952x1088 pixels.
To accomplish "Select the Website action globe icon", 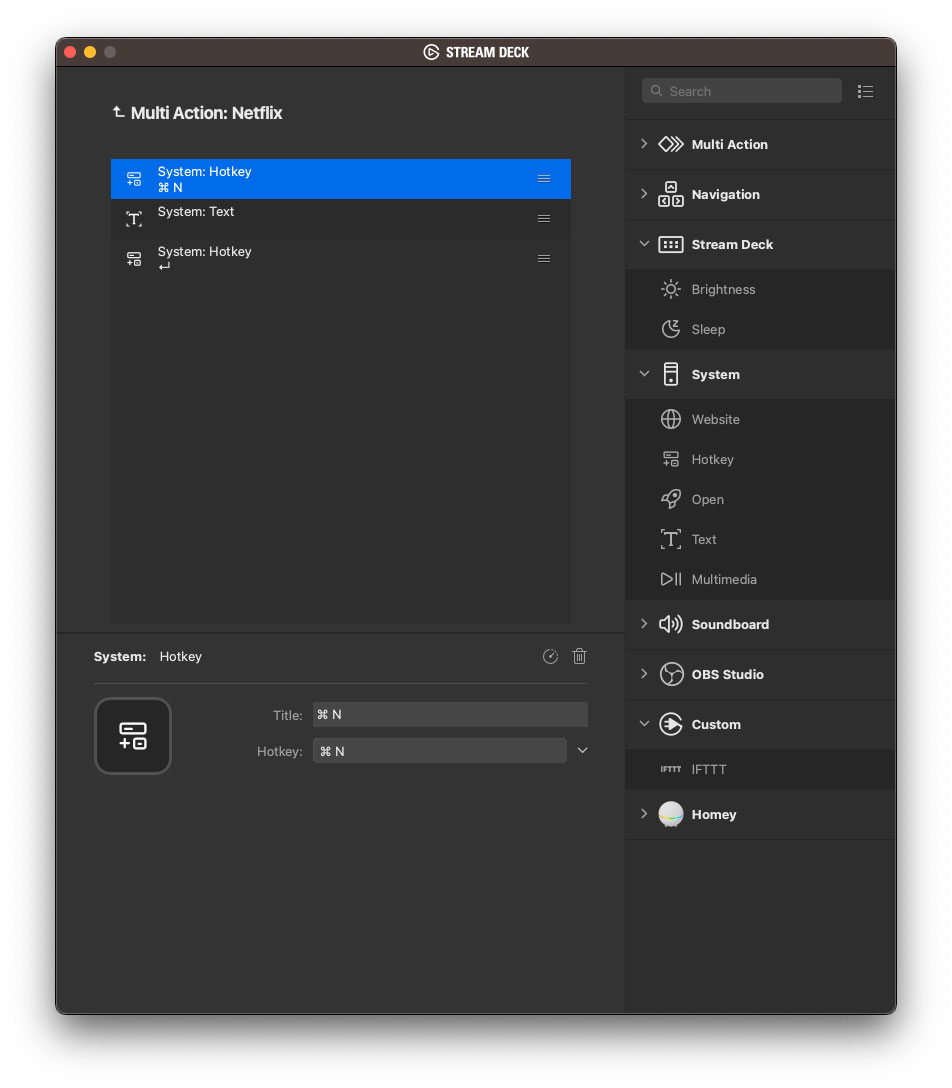I will [x=670, y=419].
